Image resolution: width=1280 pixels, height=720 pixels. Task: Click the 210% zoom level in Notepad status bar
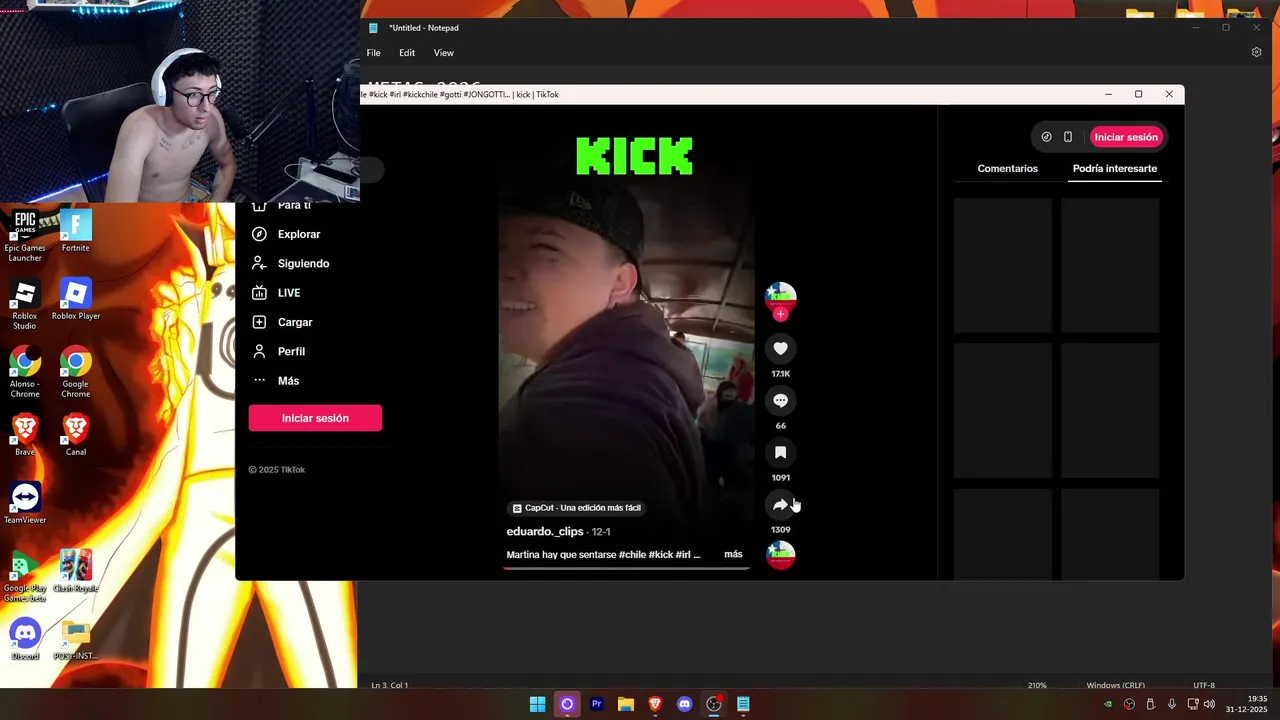(1037, 685)
